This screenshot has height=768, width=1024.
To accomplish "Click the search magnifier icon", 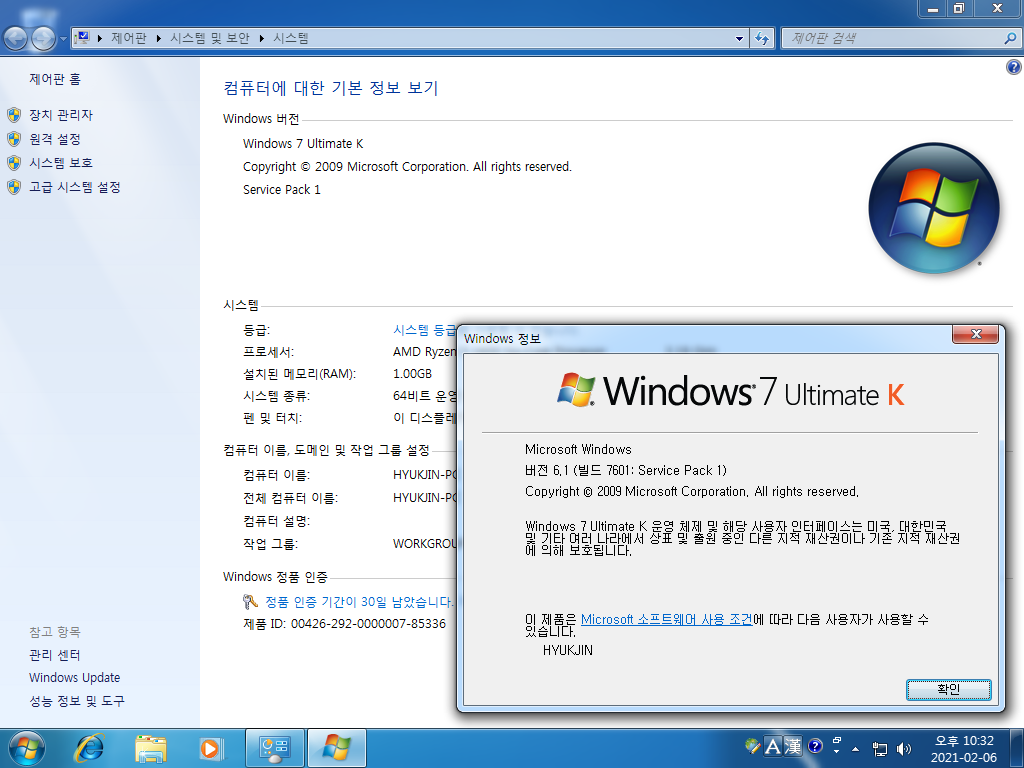I will (1010, 38).
